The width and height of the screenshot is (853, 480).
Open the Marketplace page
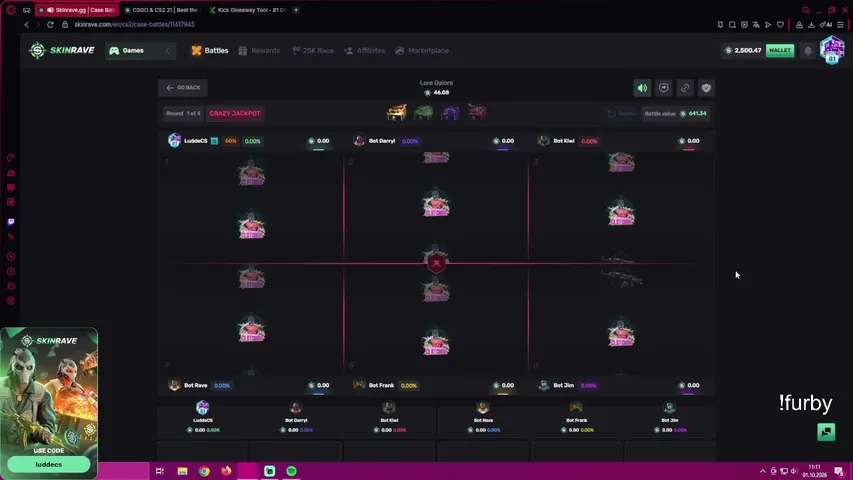point(422,51)
